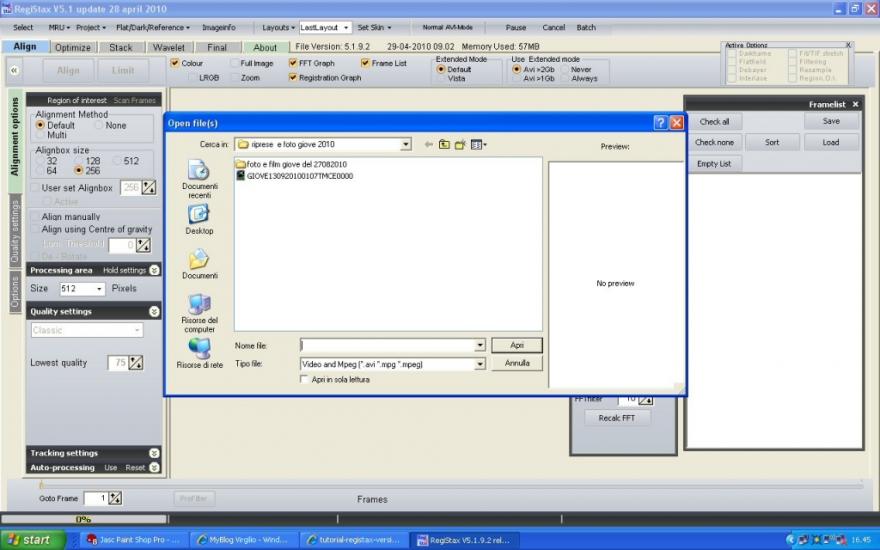Go to Desktop shortcut in dialog
The image size is (880, 550).
click(x=199, y=219)
